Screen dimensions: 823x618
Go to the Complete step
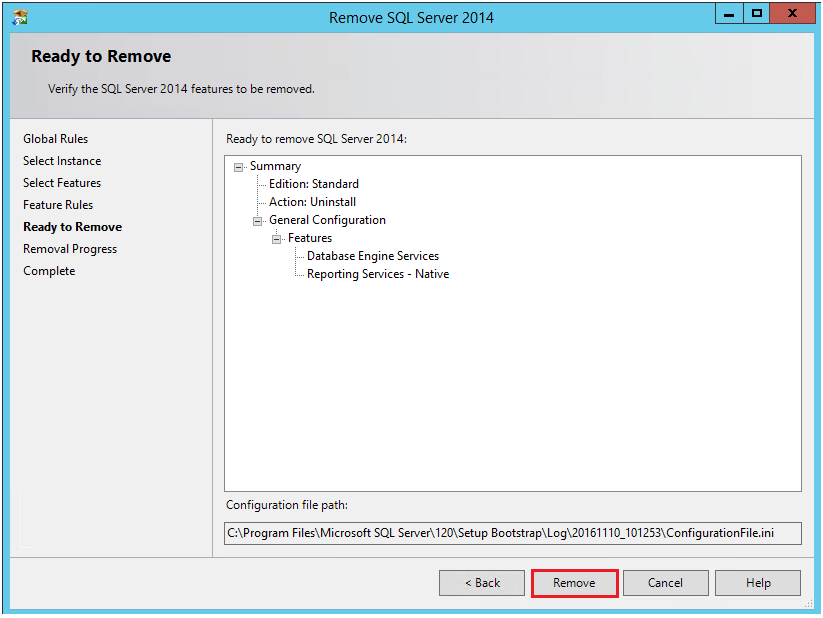tap(49, 271)
